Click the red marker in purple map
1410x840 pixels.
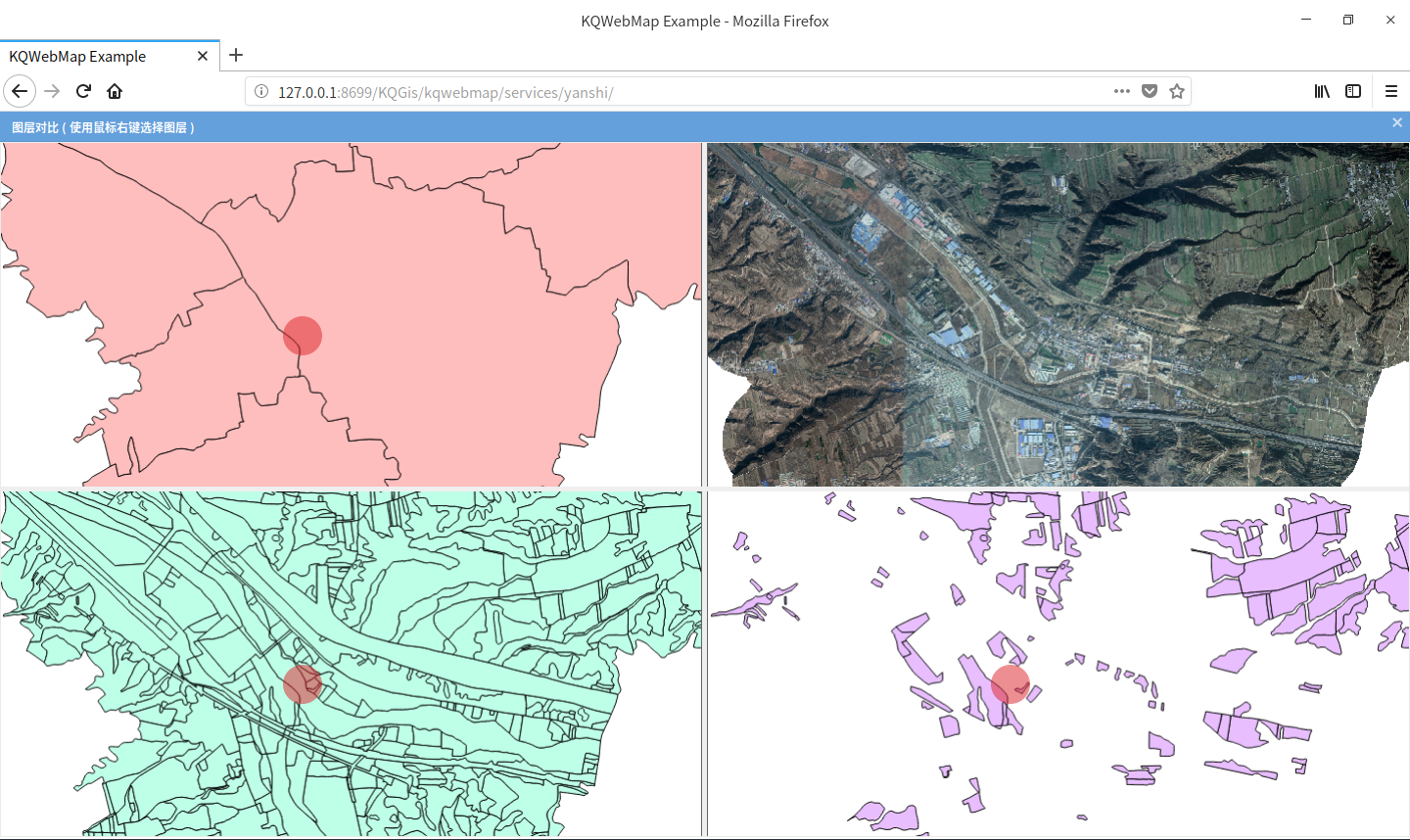click(x=1010, y=683)
